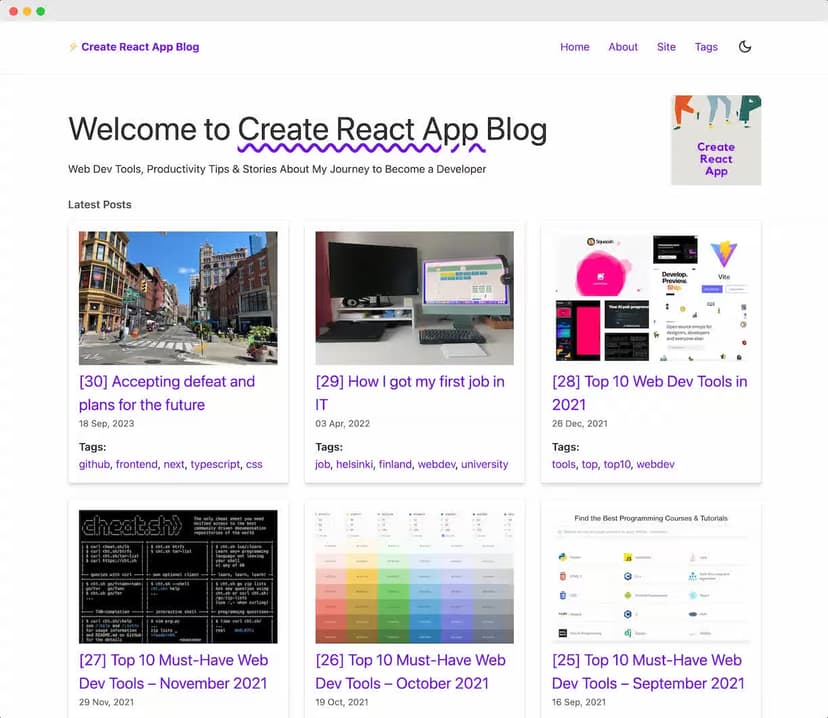Image resolution: width=828 pixels, height=718 pixels.
Task: Select the top10 tag
Action: point(617,464)
